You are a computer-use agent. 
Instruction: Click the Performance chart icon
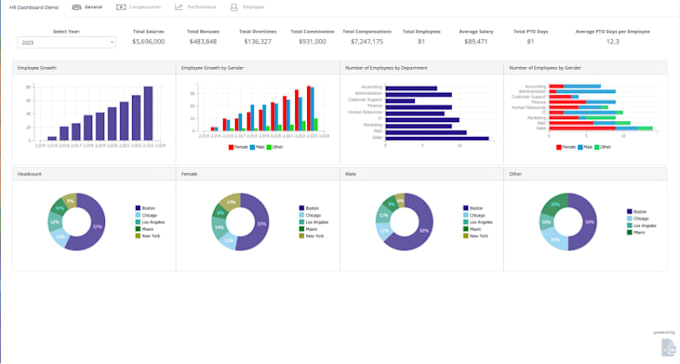[179, 7]
